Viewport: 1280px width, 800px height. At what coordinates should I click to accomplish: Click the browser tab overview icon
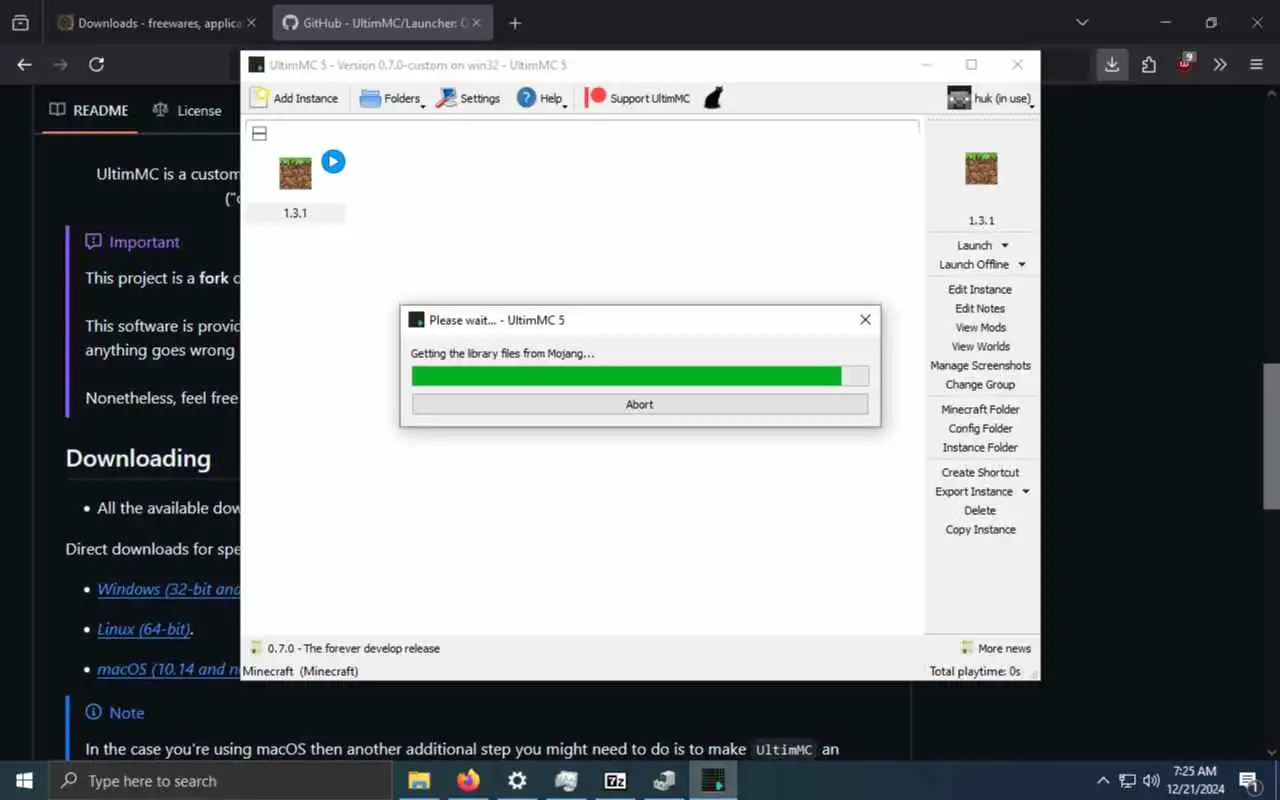point(20,23)
